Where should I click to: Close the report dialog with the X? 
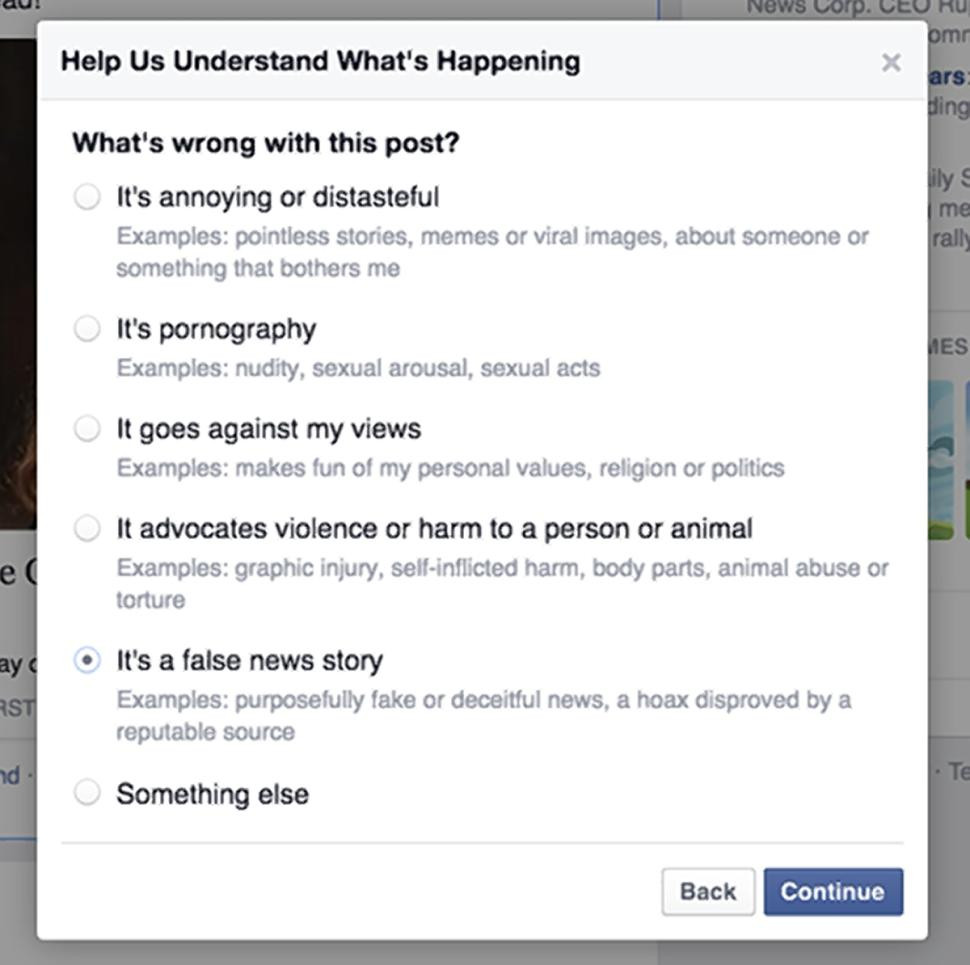pos(889,60)
